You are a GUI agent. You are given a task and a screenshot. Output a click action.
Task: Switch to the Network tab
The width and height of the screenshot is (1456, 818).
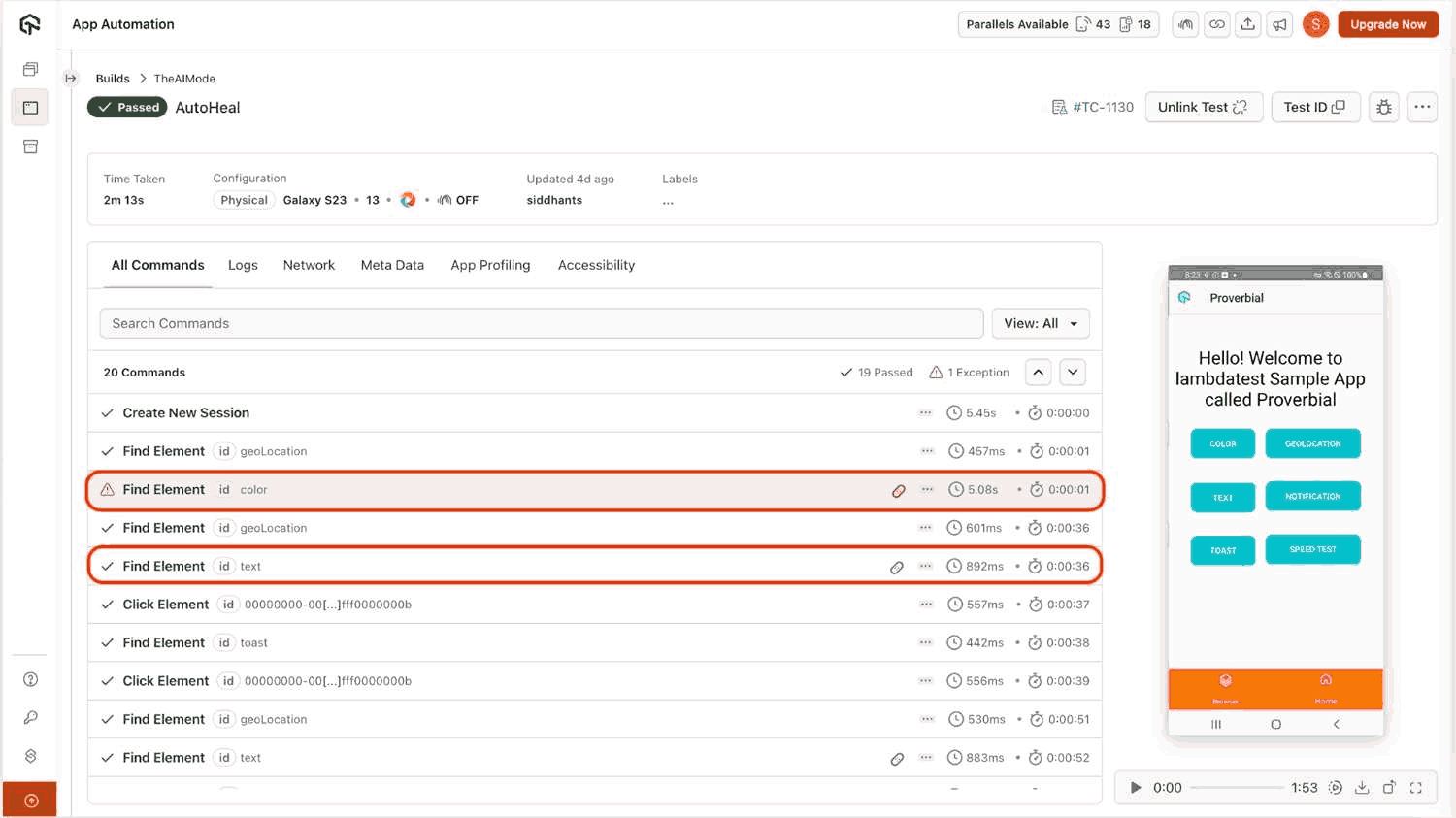point(309,265)
